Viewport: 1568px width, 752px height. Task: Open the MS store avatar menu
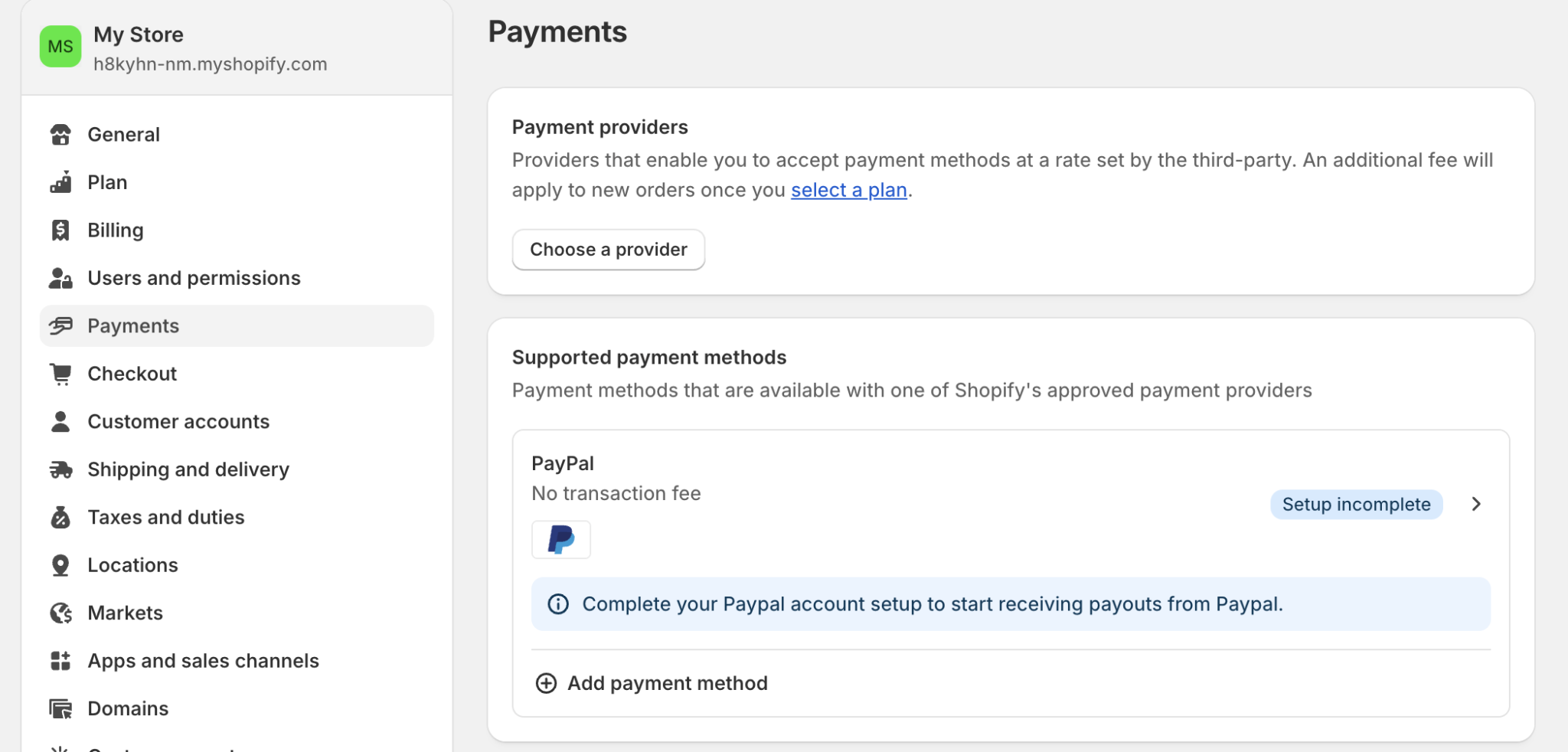pos(60,46)
